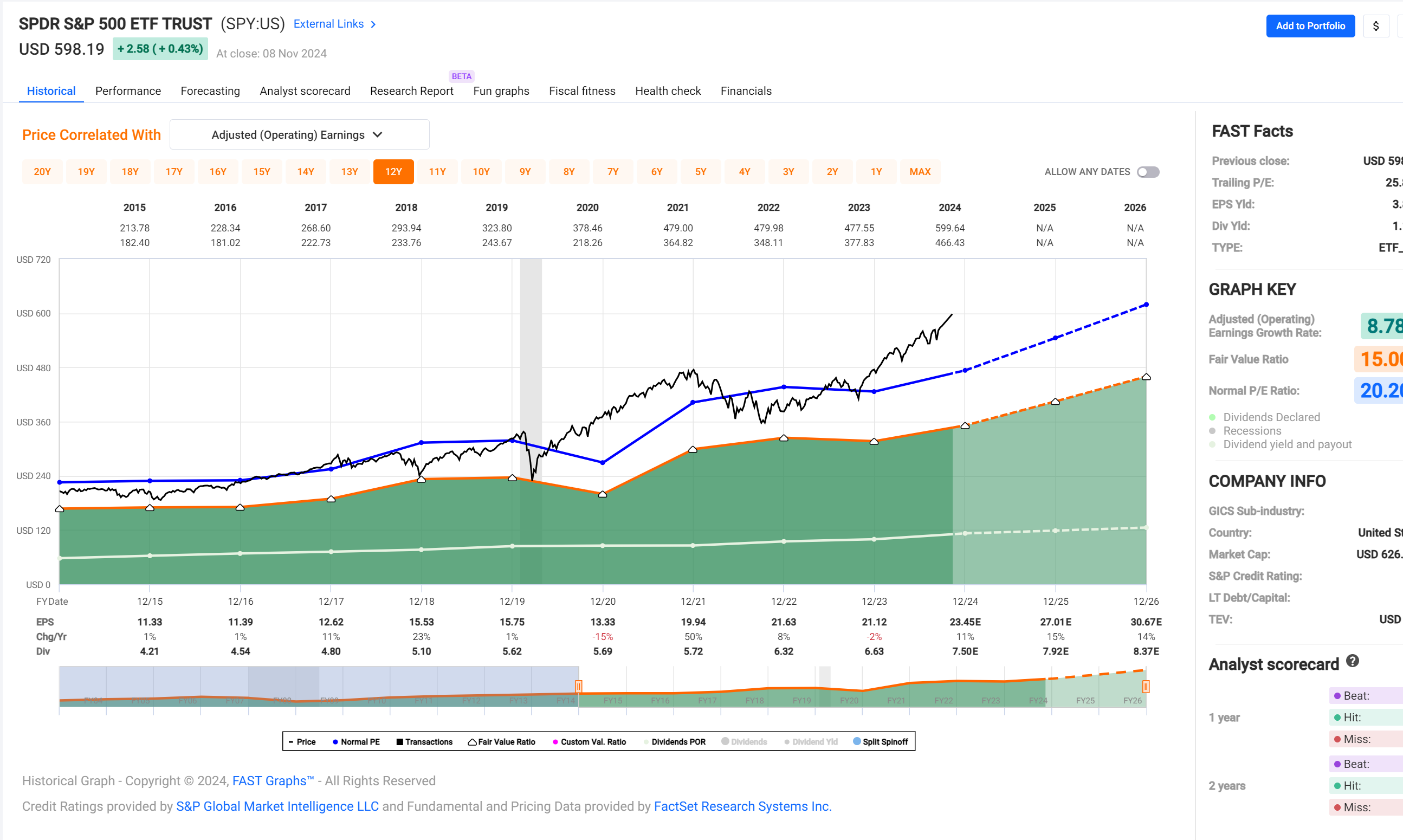Viewport: 1403px width, 840px height.
Task: Switch to the Analyst scorecard tab
Action: pos(305,91)
